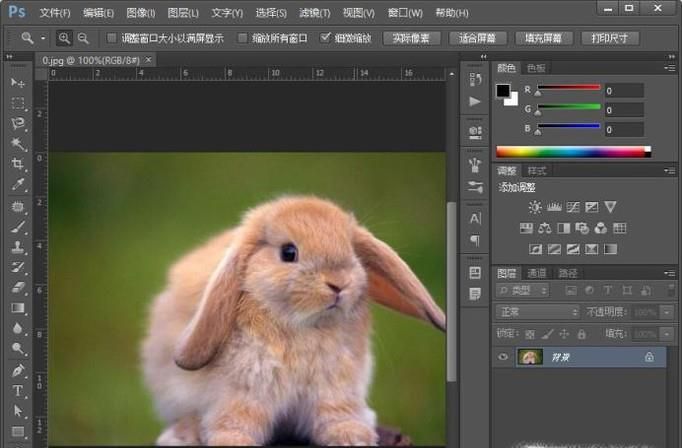Click the zoom in magnifier icon
682x448 pixels.
click(x=65, y=38)
